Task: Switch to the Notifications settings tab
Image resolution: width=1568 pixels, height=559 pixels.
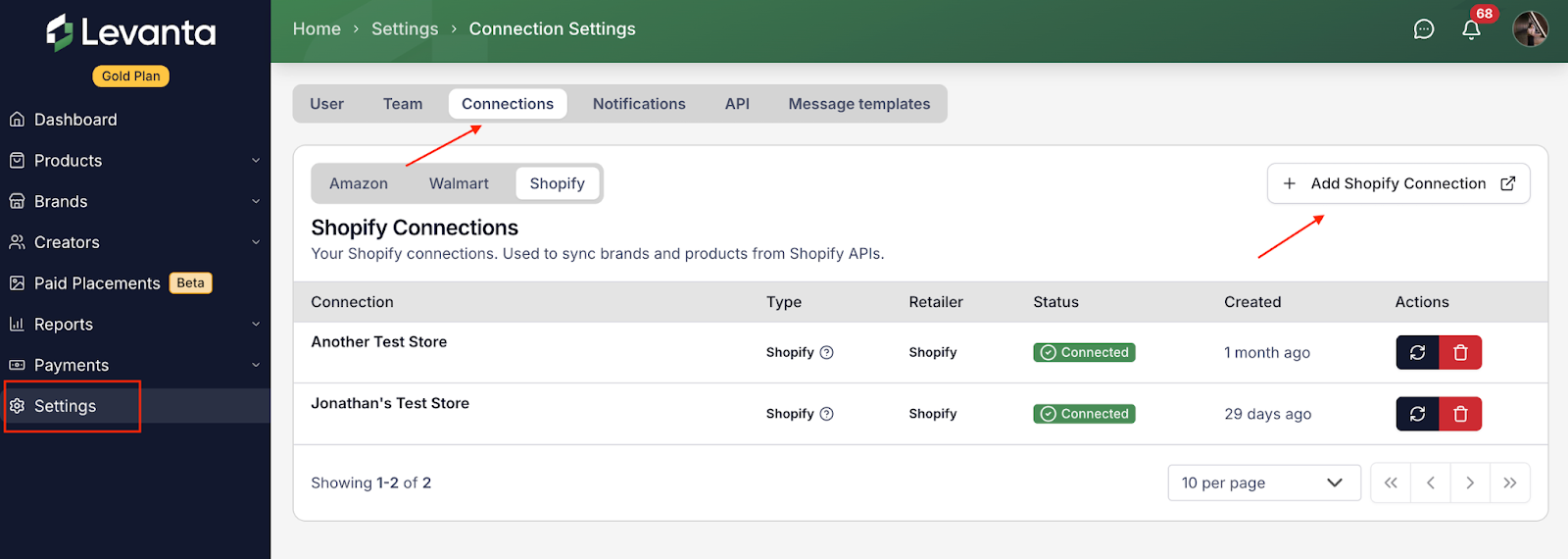Action: coord(639,104)
